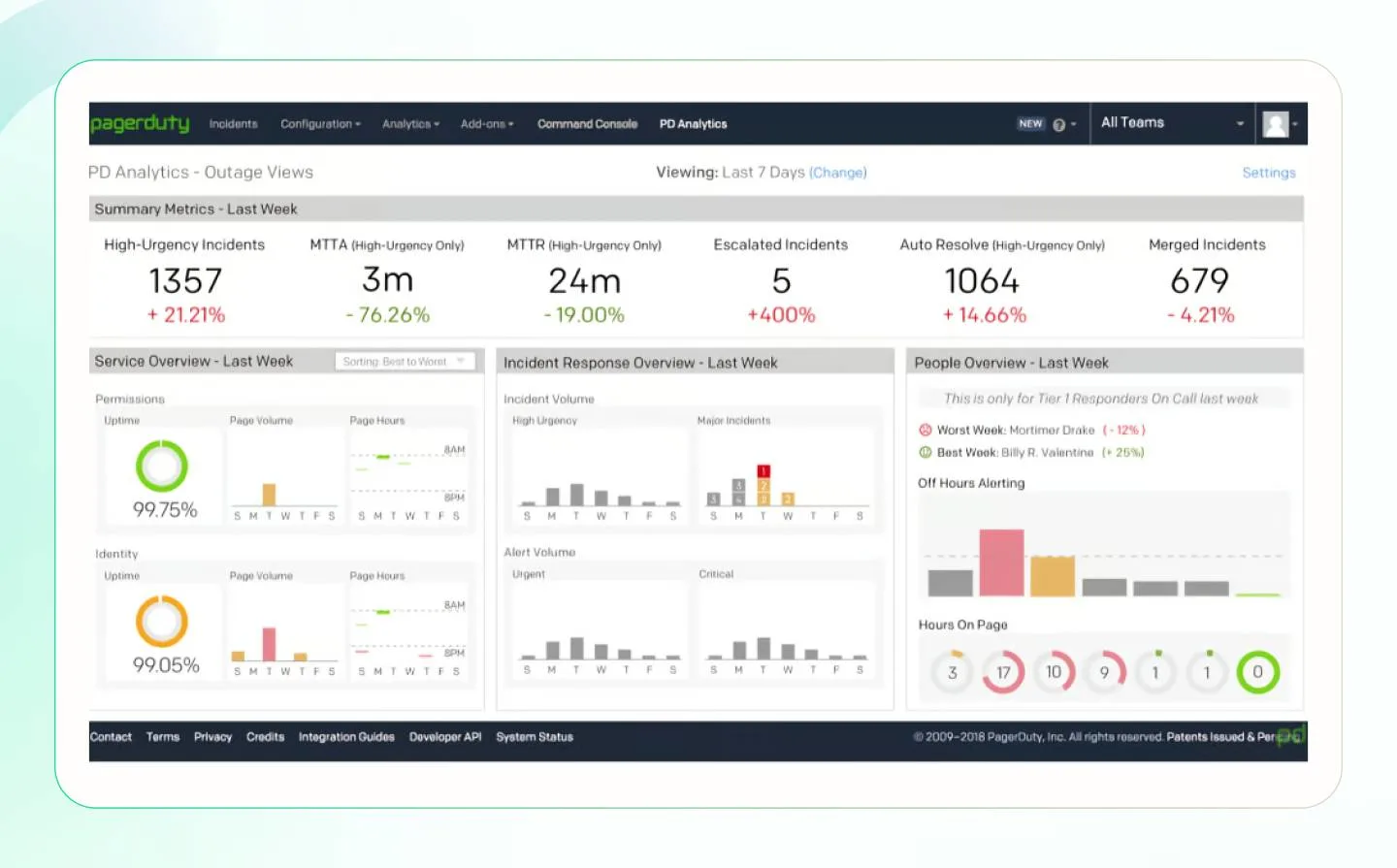Open the All Teams selector

coord(1171,123)
